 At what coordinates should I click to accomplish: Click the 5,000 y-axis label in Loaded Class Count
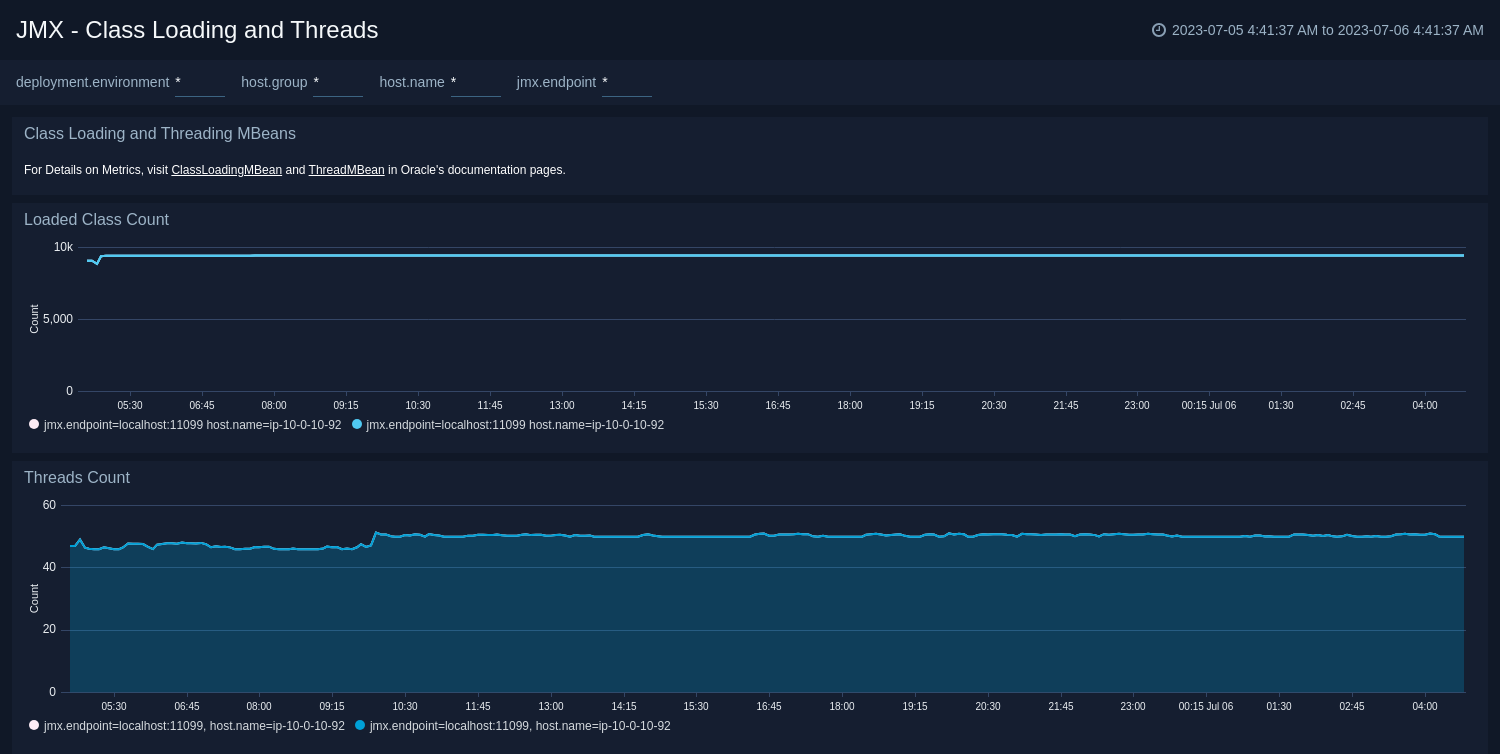[x=58, y=319]
